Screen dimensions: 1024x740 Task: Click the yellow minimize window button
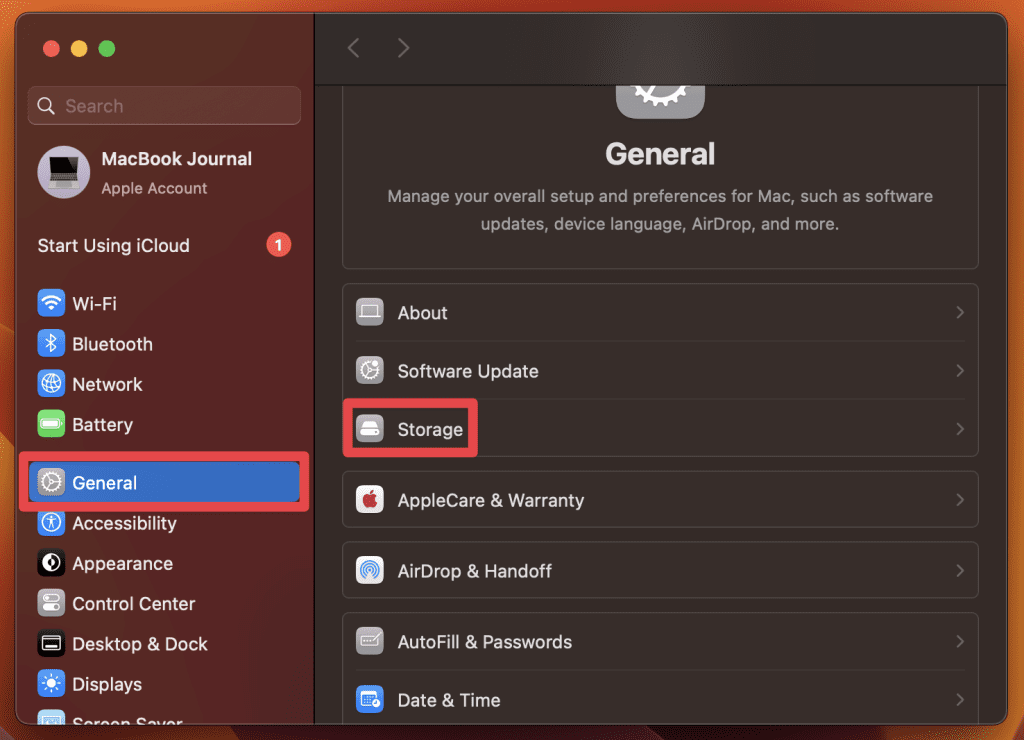[79, 48]
